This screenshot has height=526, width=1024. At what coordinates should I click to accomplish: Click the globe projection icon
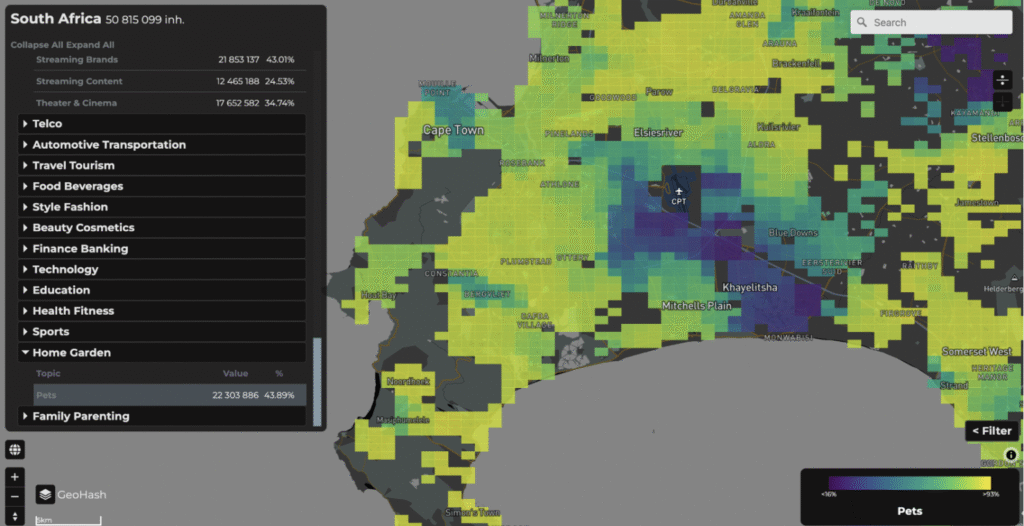[x=15, y=450]
